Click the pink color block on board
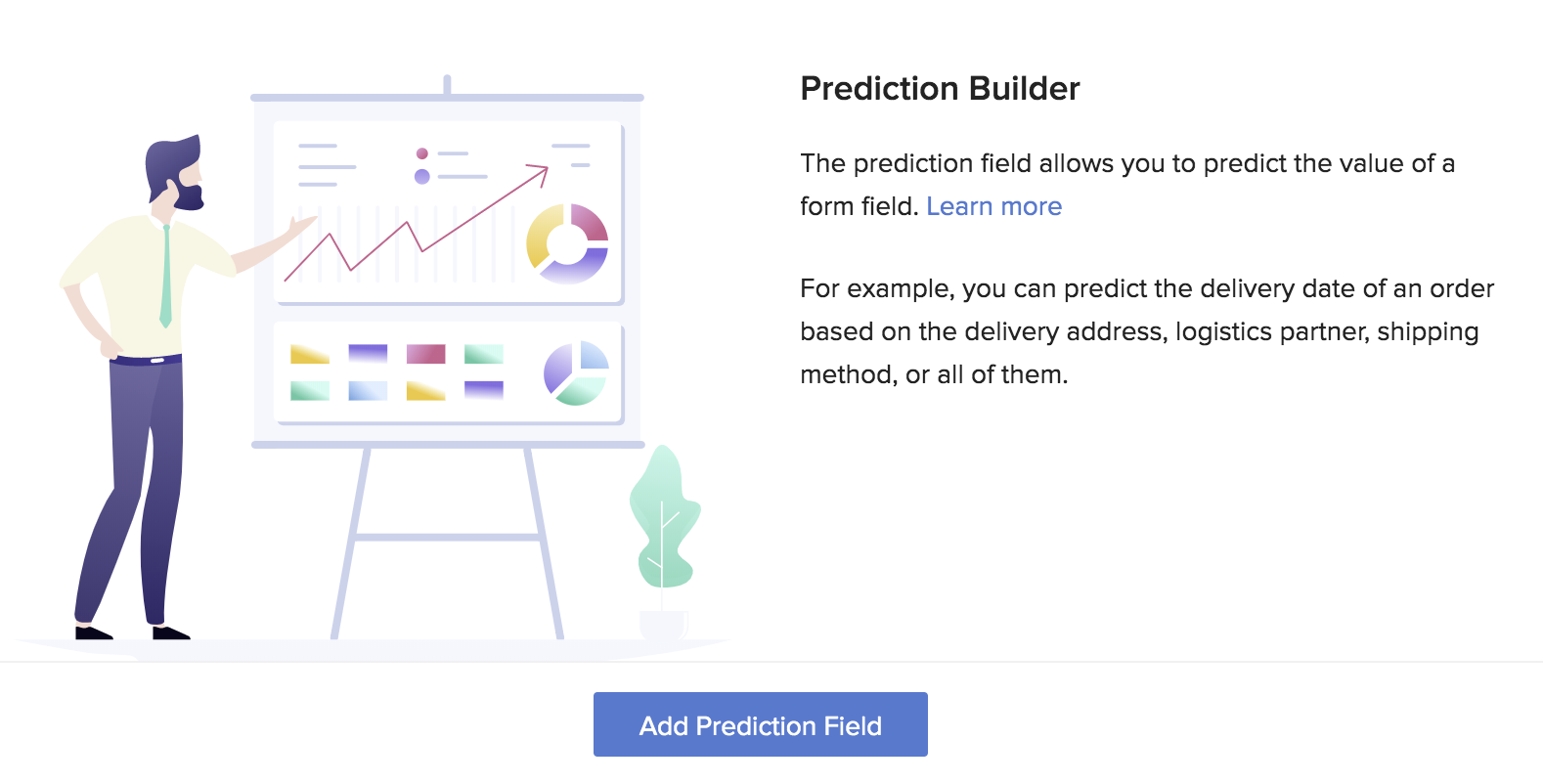Screen dimensions: 1543x784 [x=425, y=354]
